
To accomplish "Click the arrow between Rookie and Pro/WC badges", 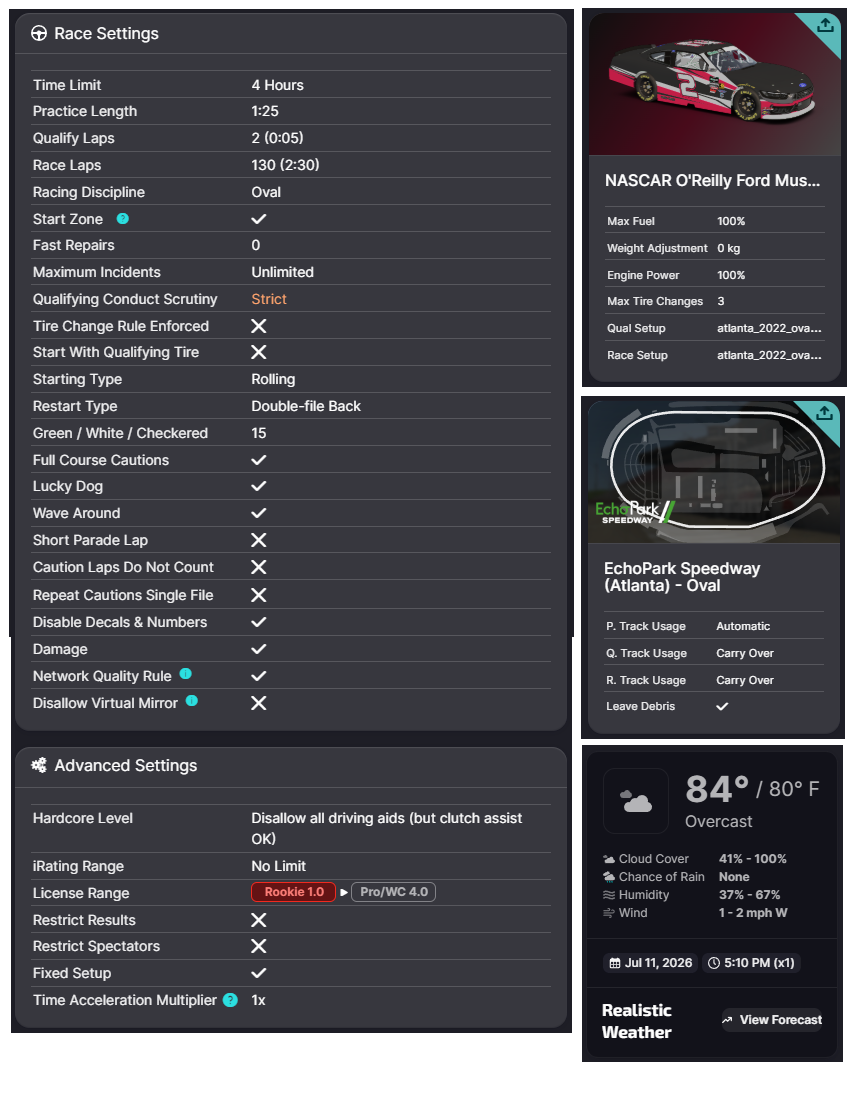I will pyautogui.click(x=344, y=892).
